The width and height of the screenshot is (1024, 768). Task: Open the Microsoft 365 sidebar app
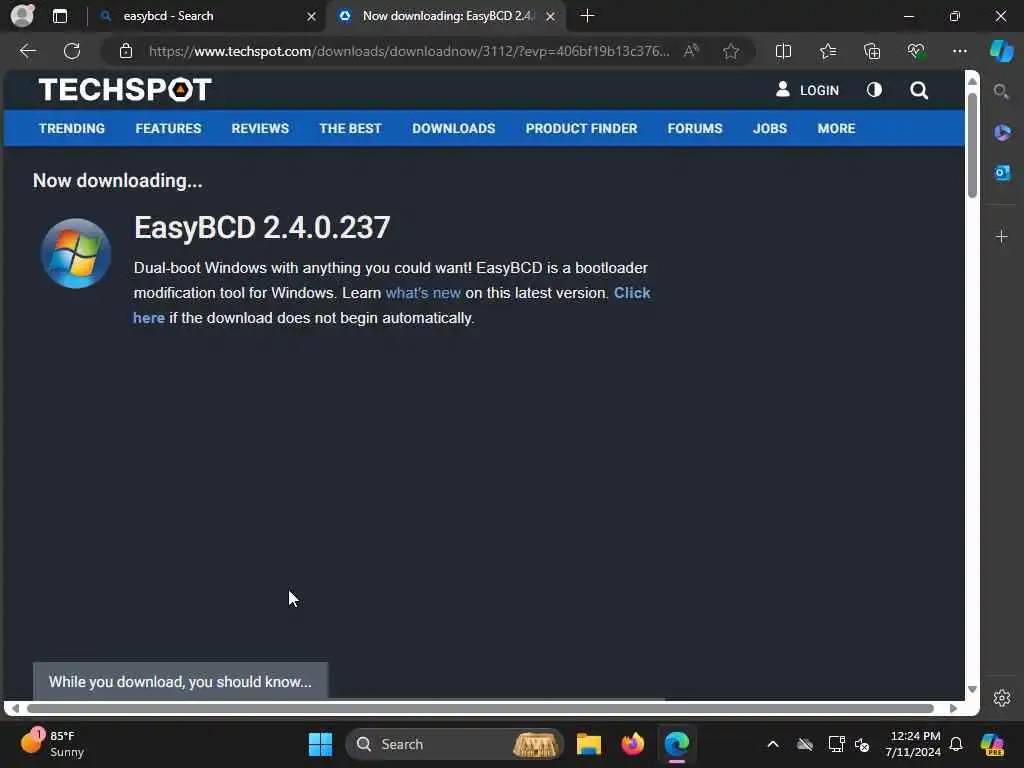point(1002,133)
